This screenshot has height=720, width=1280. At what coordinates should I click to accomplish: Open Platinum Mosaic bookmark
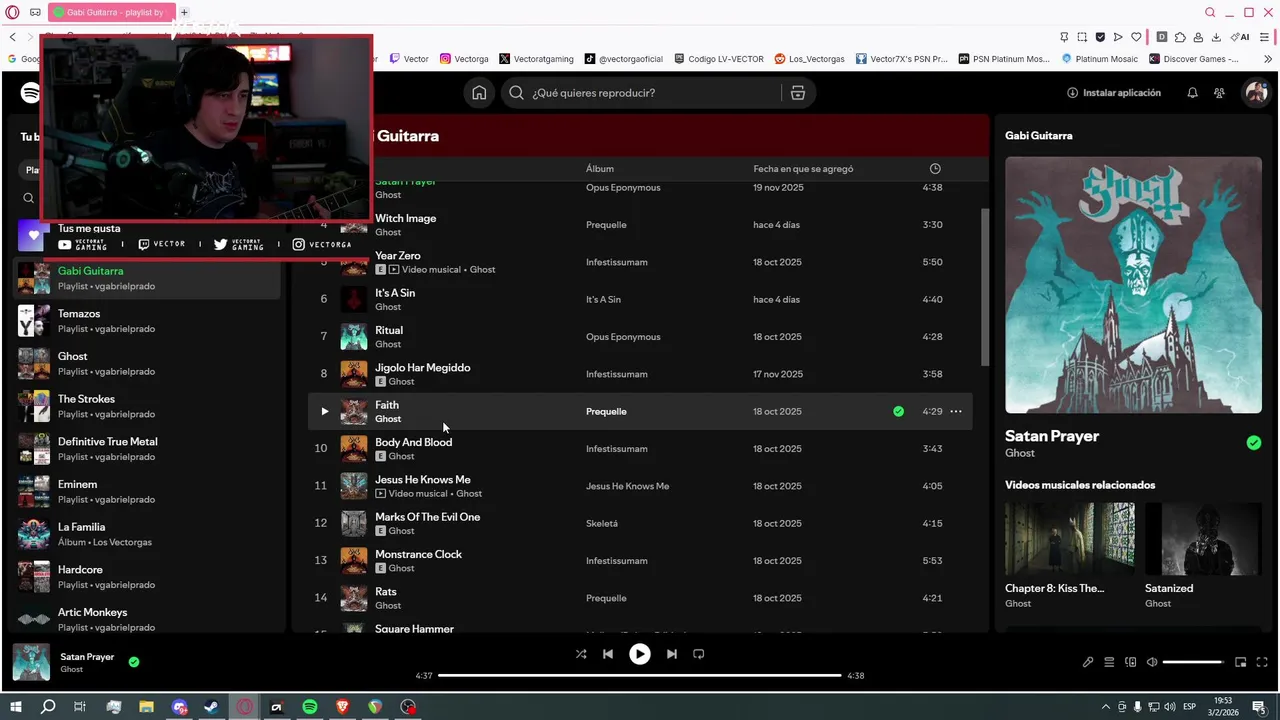tap(1098, 59)
